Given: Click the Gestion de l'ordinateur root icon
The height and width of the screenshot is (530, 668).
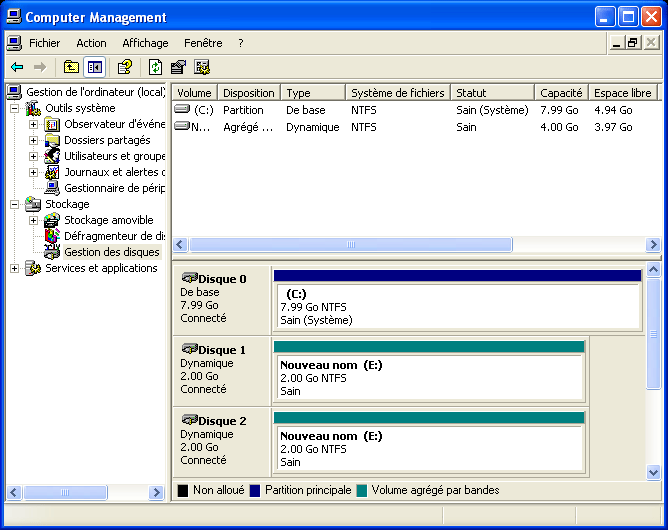Looking at the screenshot, I should tap(14, 92).
